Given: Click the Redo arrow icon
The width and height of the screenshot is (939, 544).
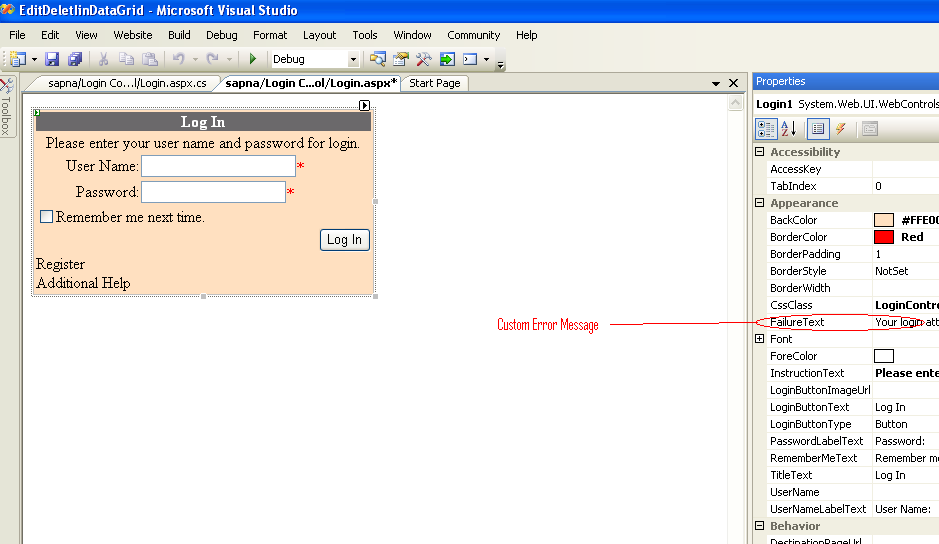Looking at the screenshot, I should tap(213, 59).
